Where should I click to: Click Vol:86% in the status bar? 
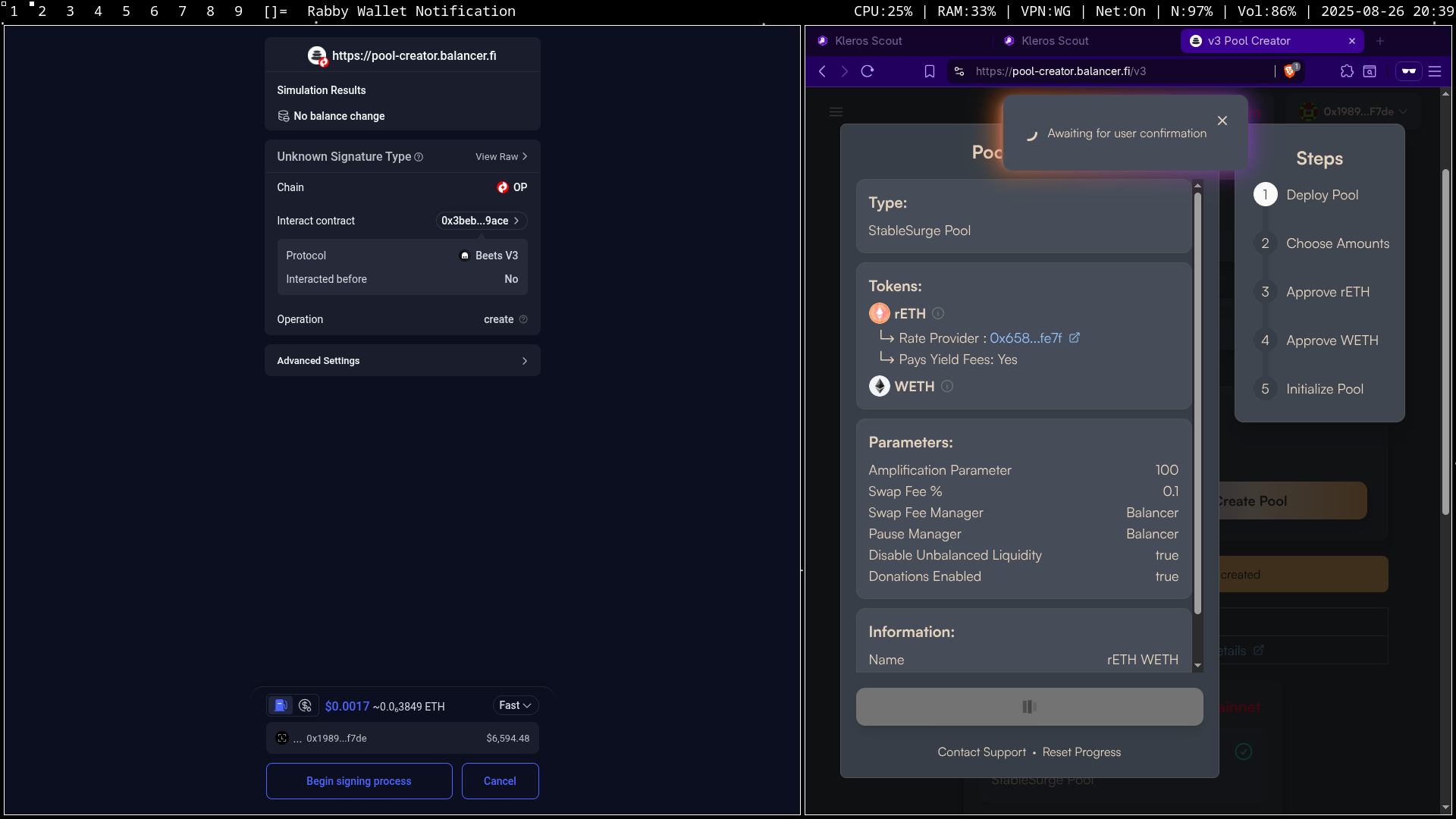click(x=1266, y=11)
